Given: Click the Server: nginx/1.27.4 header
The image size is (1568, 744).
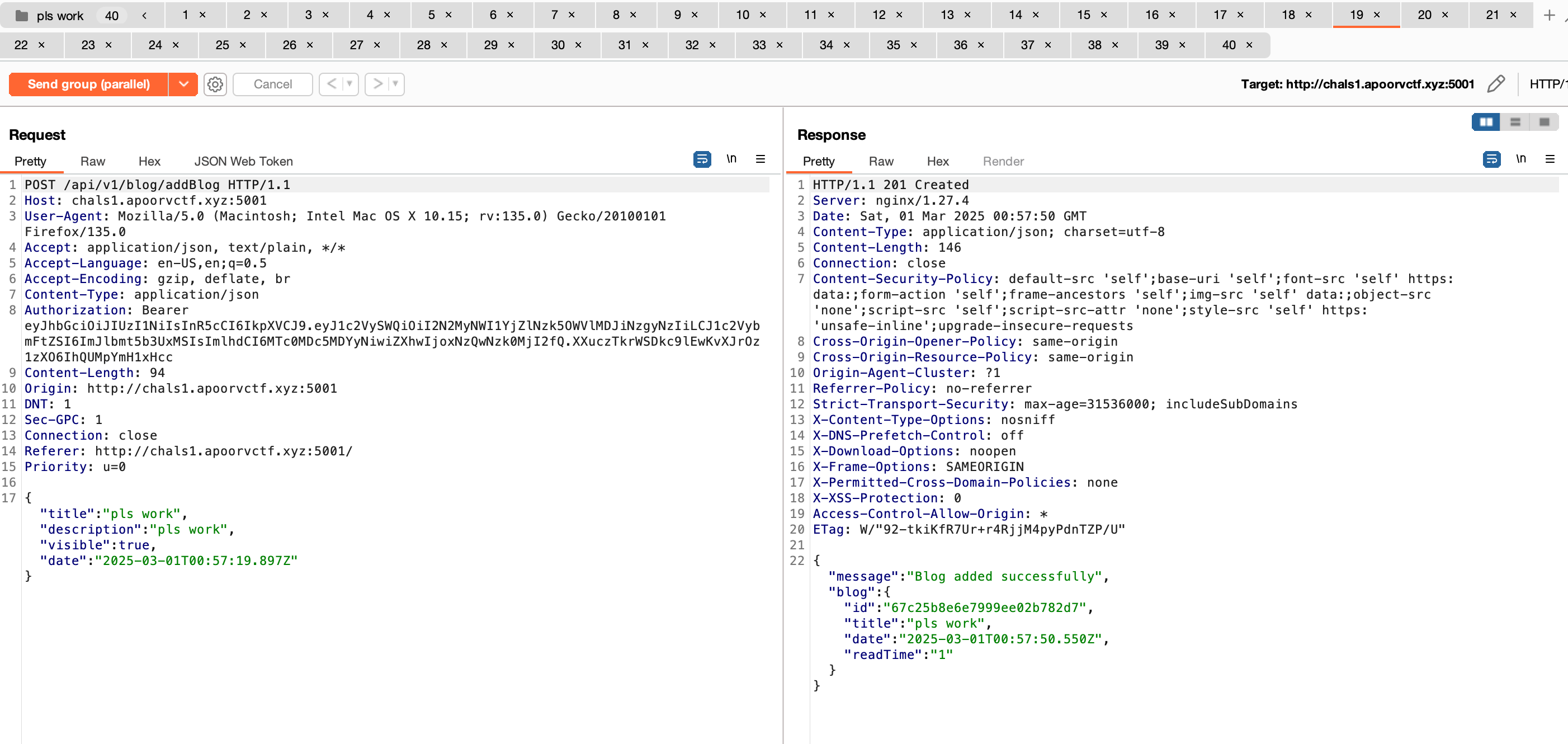Looking at the screenshot, I should tap(890, 200).
